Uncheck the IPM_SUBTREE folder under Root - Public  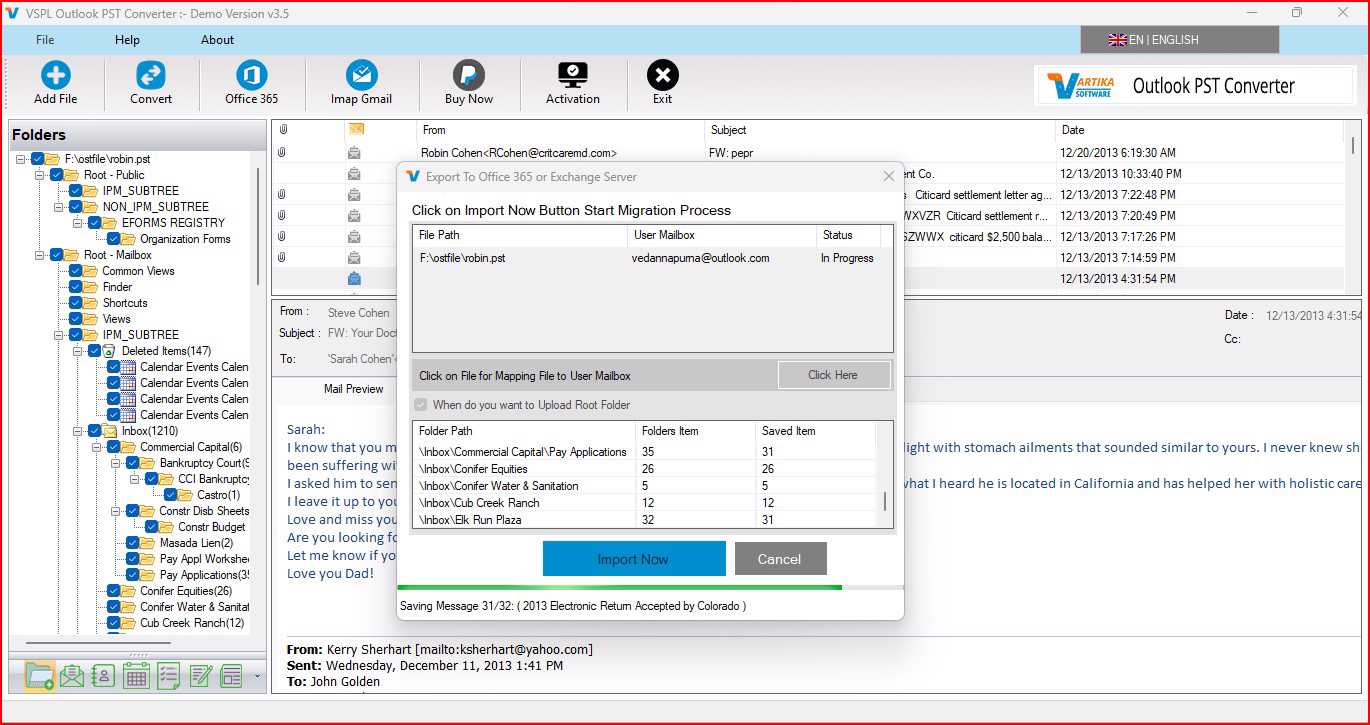[x=76, y=191]
